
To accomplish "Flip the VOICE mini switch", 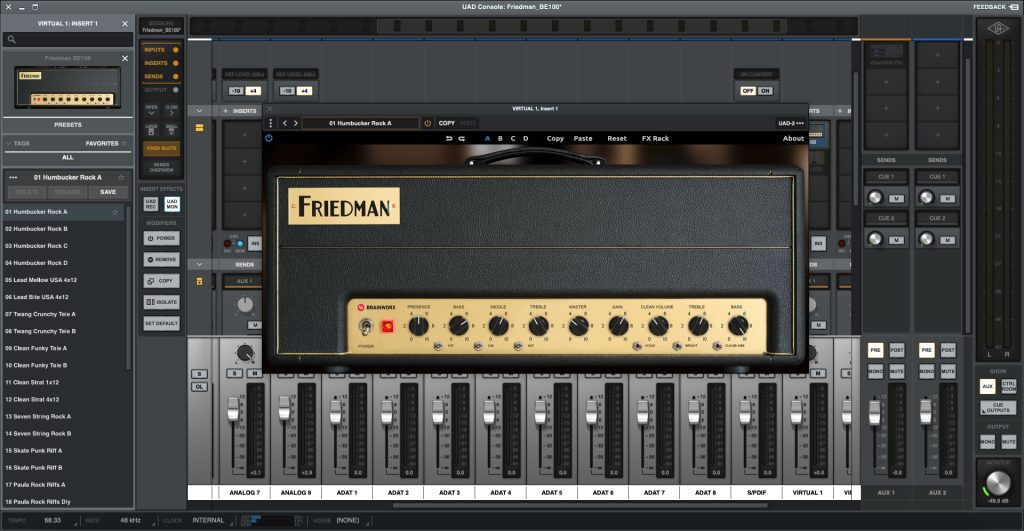I will [637, 346].
